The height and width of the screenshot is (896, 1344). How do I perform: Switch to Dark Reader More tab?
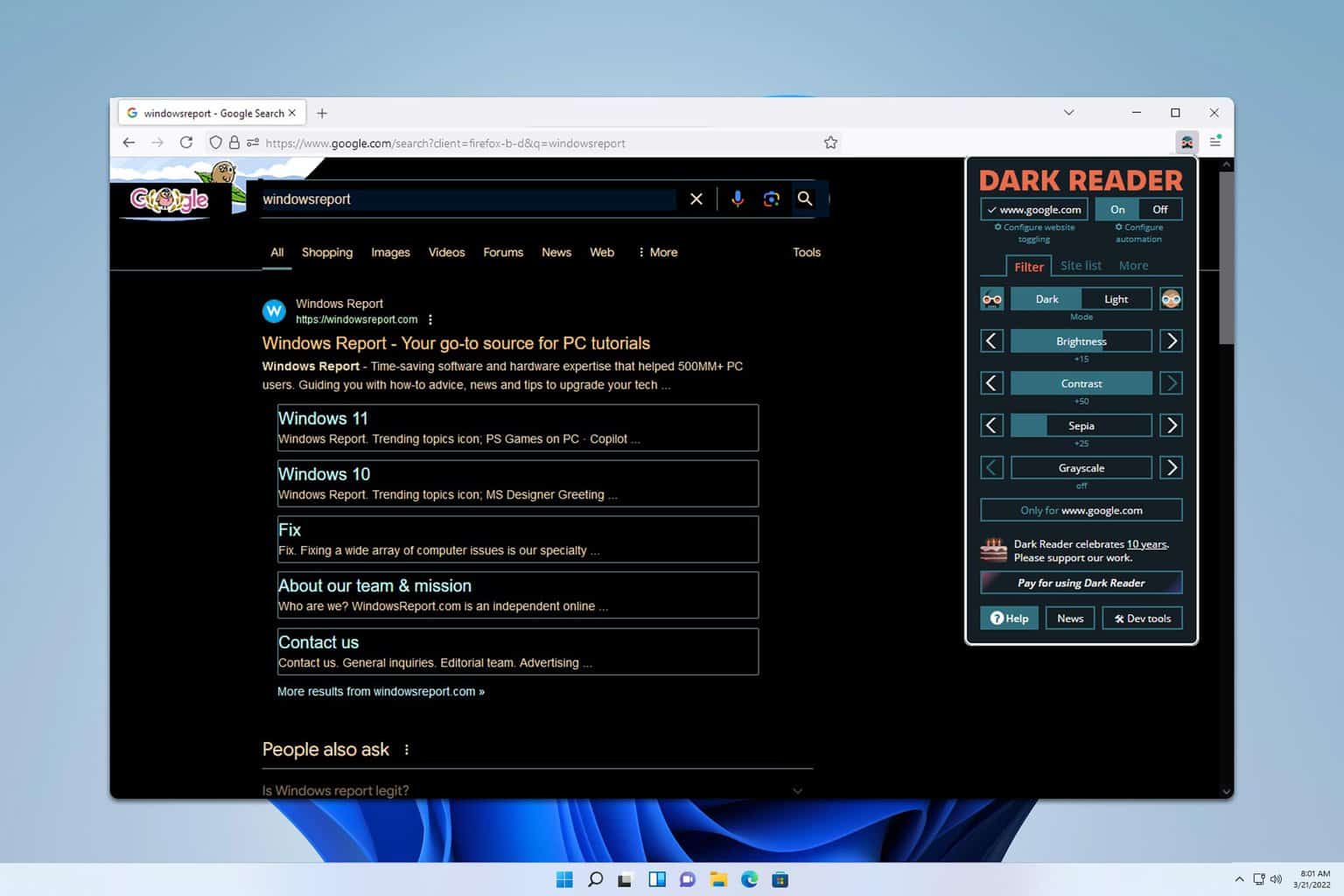click(1133, 265)
